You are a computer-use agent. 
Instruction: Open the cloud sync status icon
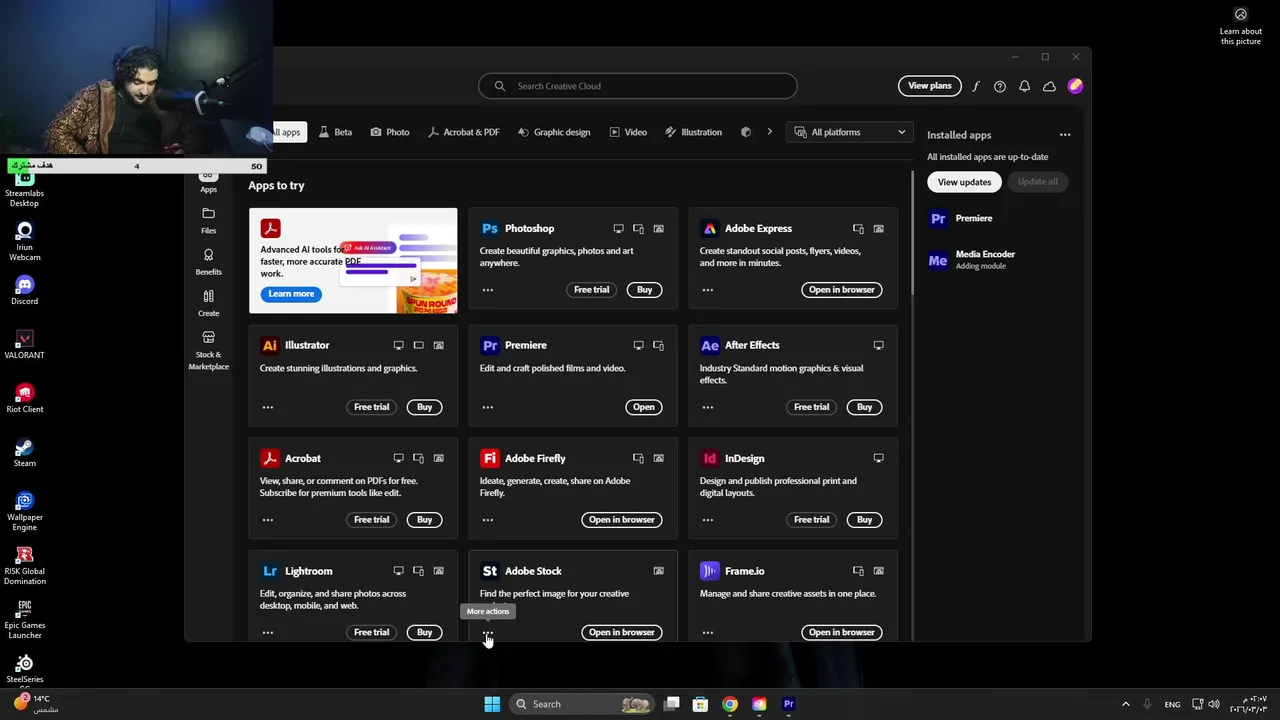tap(1049, 86)
